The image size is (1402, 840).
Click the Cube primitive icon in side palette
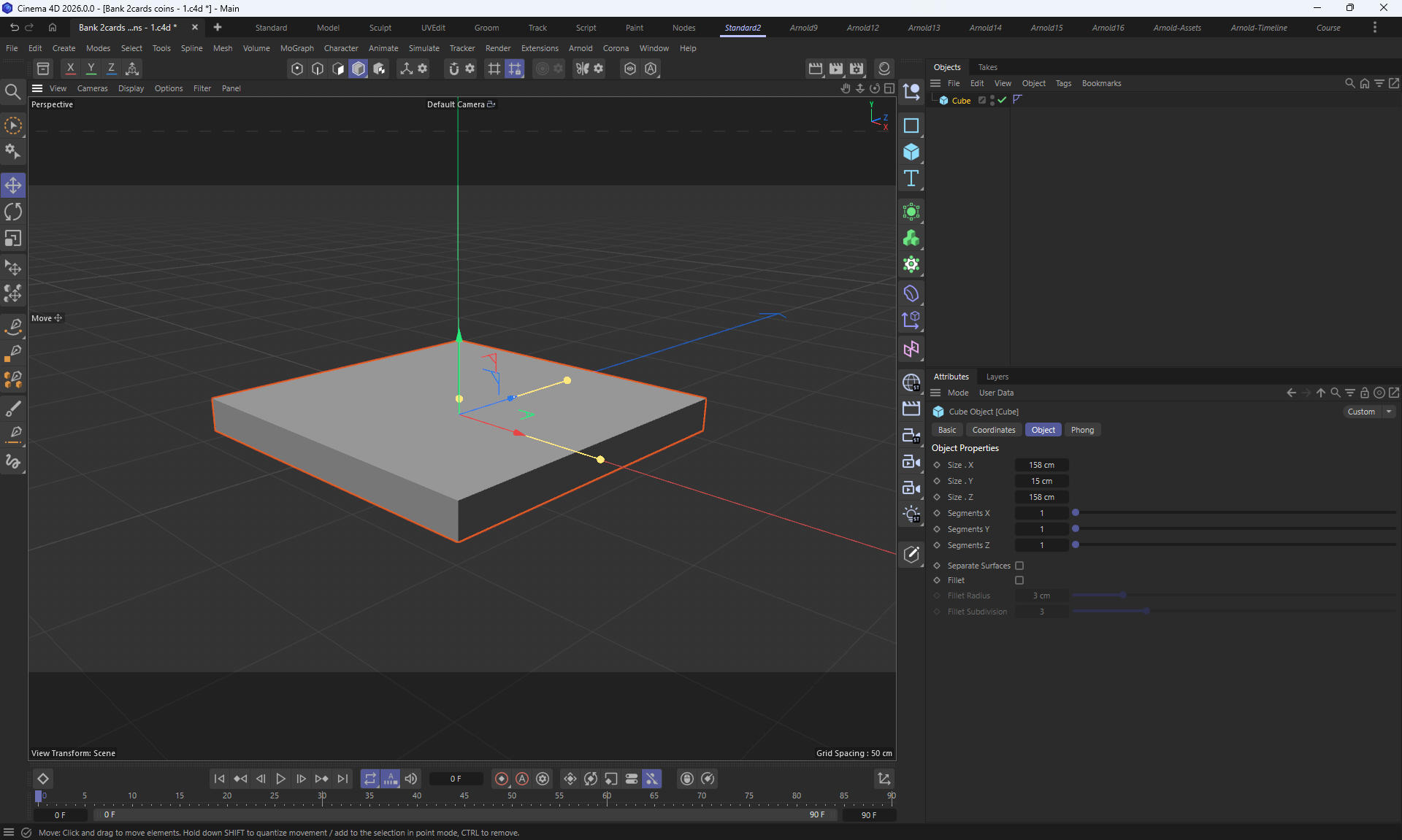click(911, 152)
